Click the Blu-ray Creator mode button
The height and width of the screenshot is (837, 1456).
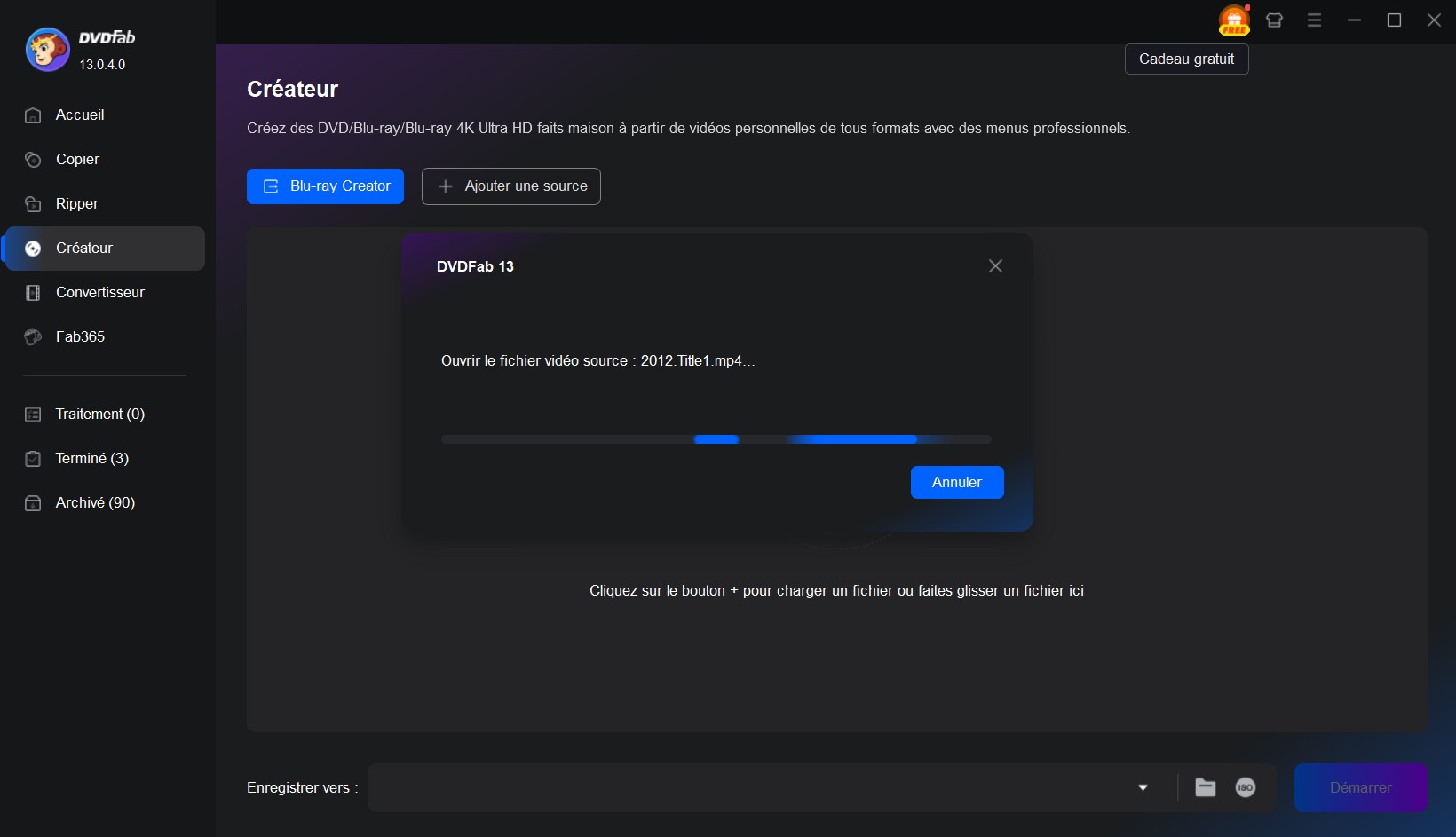coord(325,186)
